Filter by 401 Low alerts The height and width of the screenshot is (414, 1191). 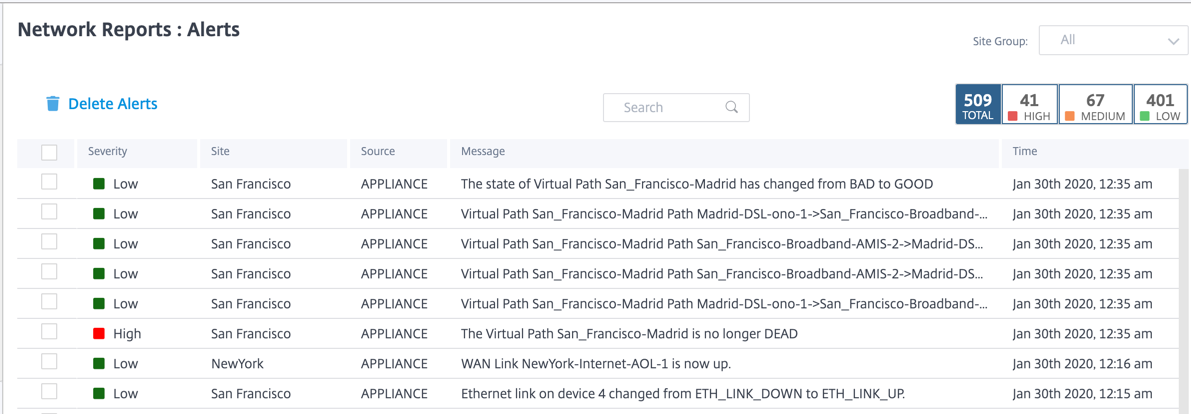click(1160, 107)
